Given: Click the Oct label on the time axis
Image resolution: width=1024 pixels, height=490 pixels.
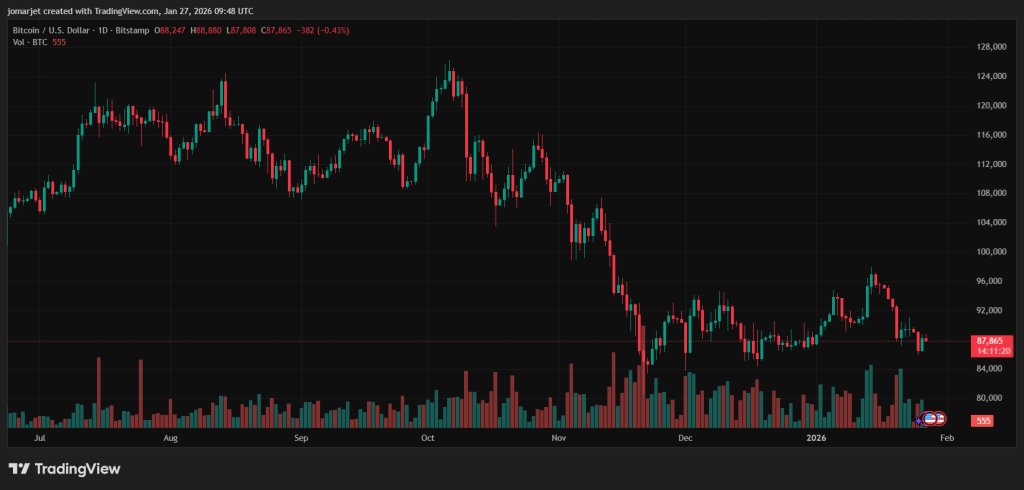Looking at the screenshot, I should pos(428,438).
